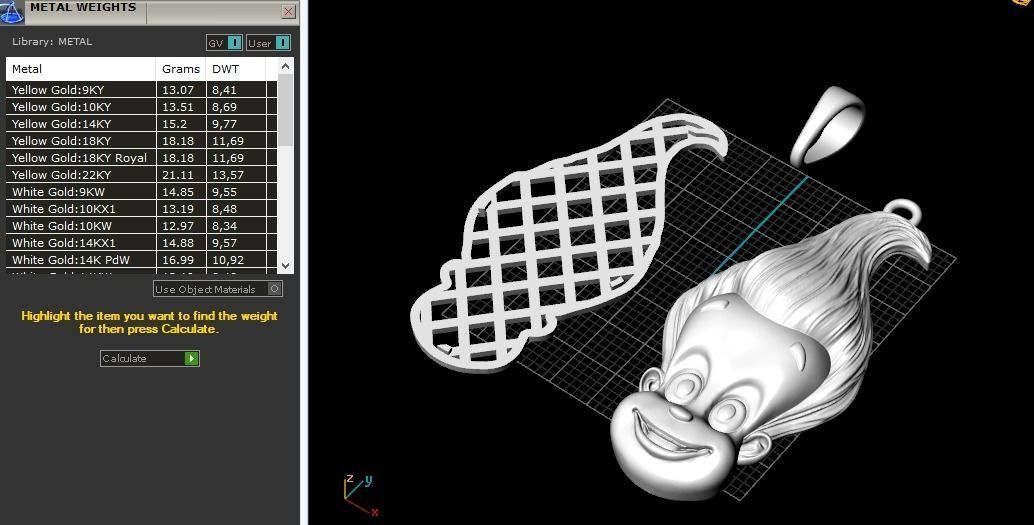
Task: Sort by the DWT column header
Action: tap(235, 69)
